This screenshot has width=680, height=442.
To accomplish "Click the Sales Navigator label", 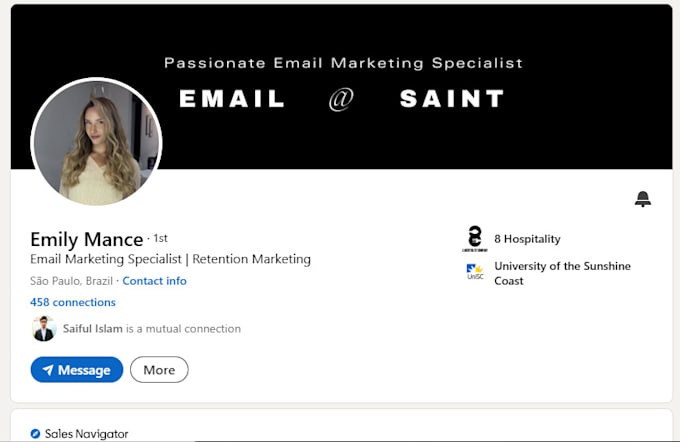I will 86,434.
